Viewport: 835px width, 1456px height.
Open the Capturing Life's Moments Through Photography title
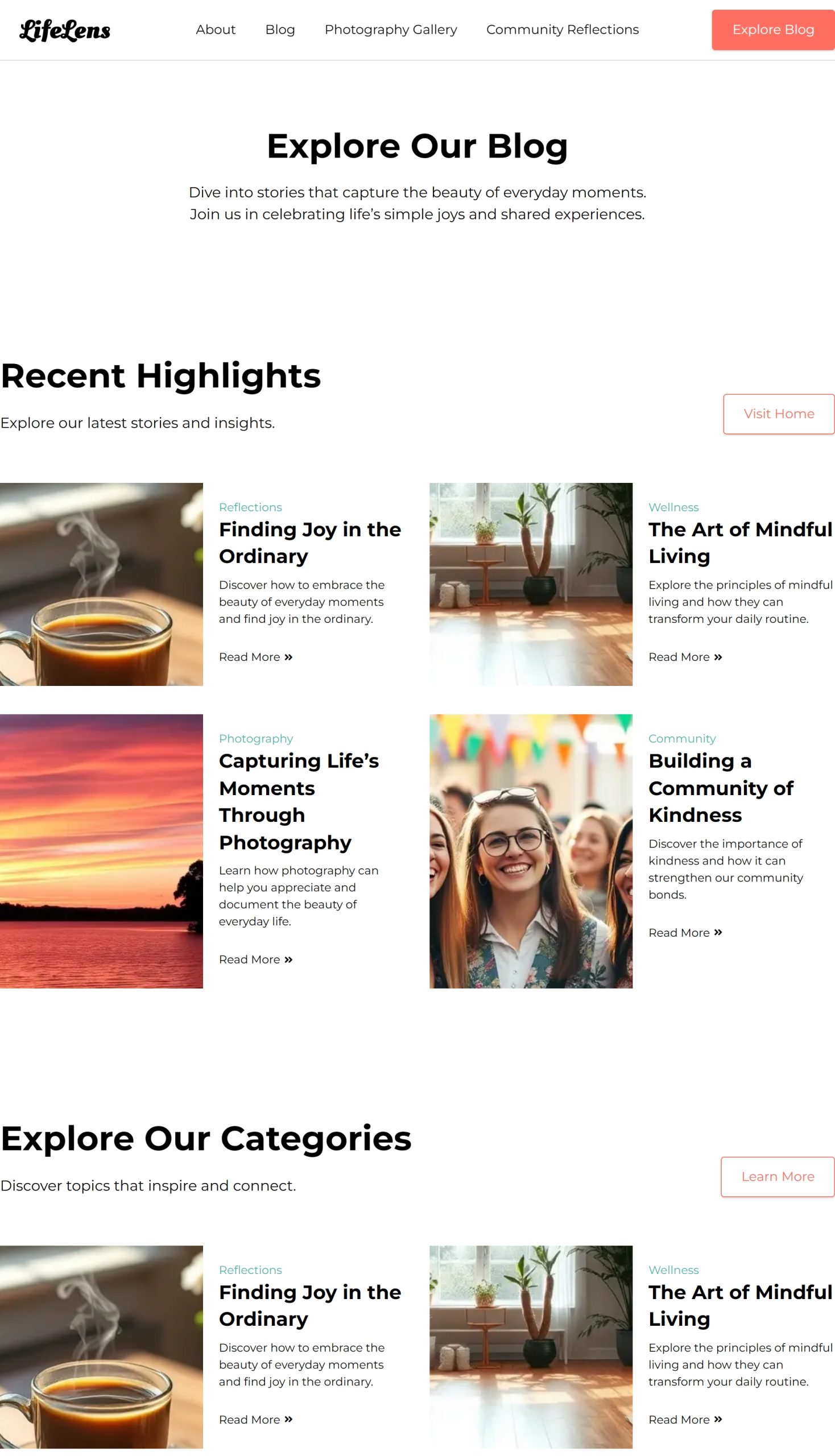pyautogui.click(x=298, y=802)
